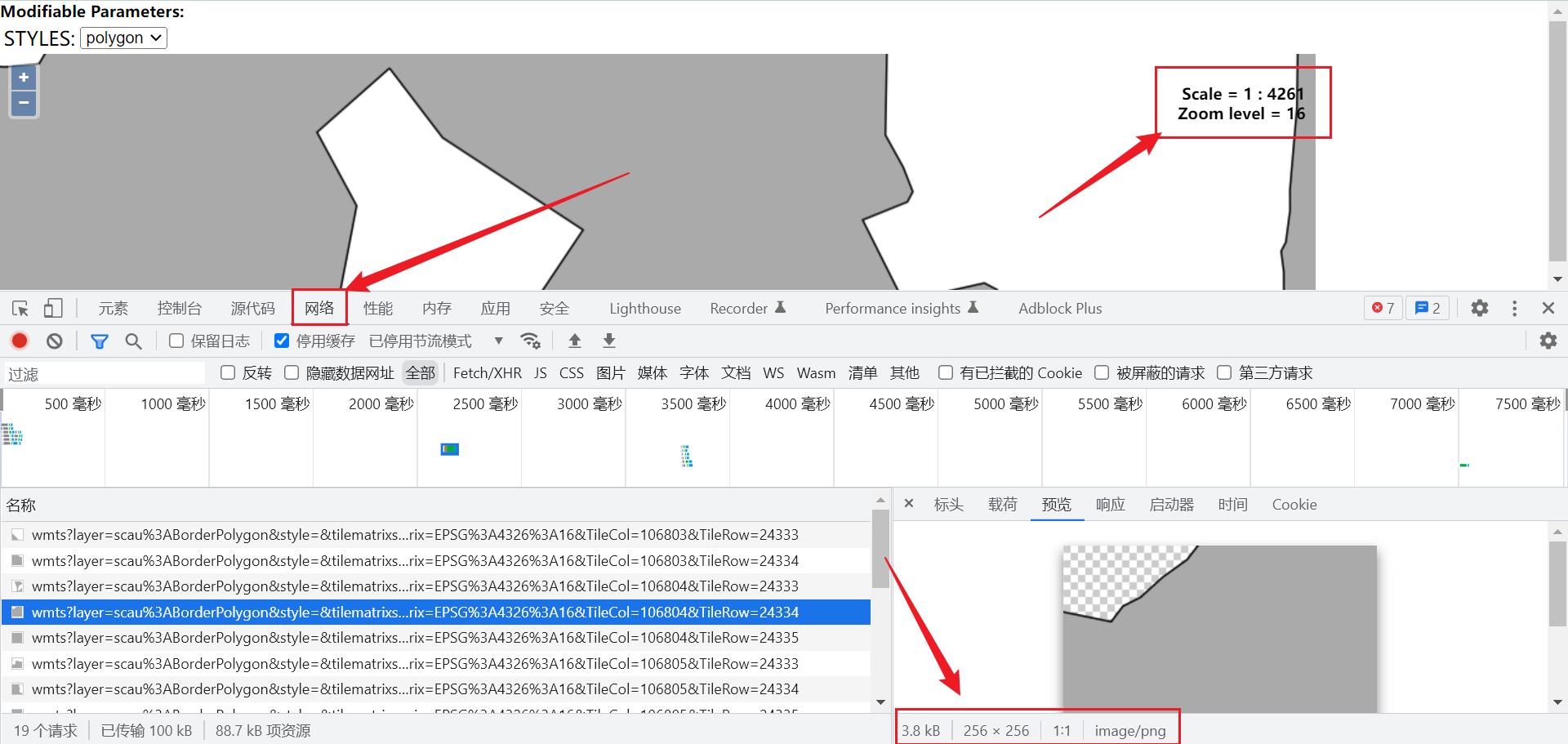Import HAR file upload arrow icon
The width and height of the screenshot is (1568, 744).
point(575,341)
